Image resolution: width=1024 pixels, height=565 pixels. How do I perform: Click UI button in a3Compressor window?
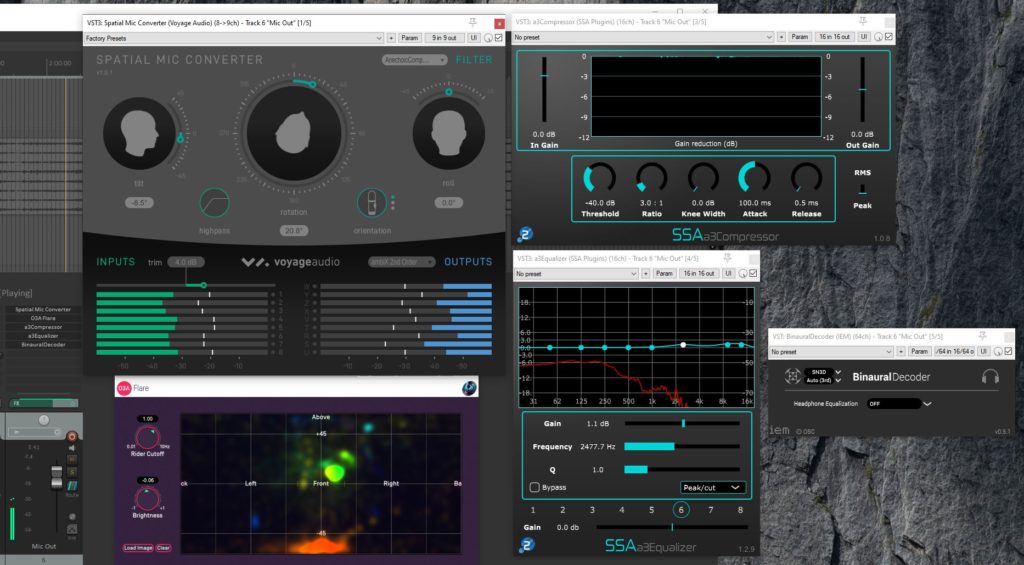pos(863,37)
